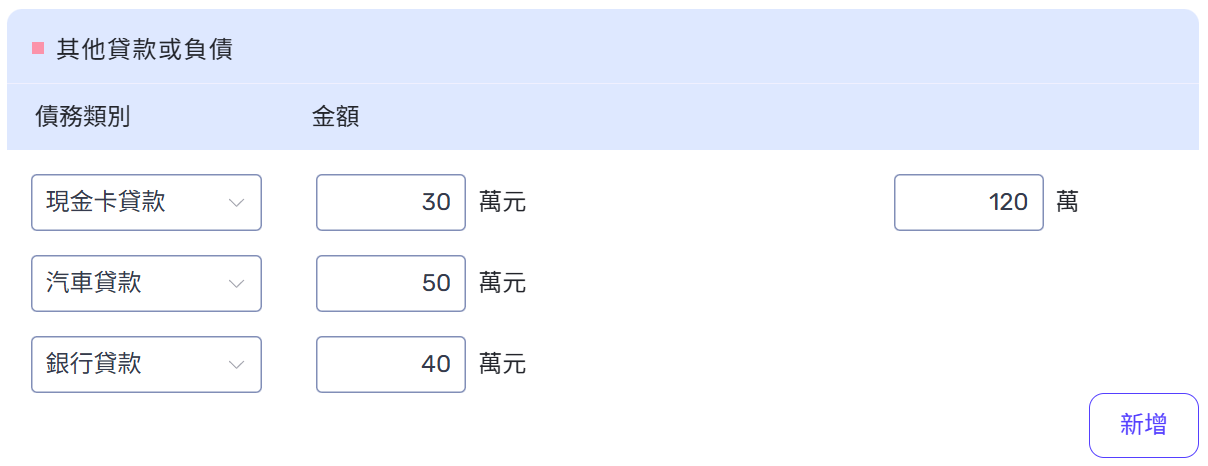Open the 現金卡貸款 debt type dropdown

tap(146, 203)
